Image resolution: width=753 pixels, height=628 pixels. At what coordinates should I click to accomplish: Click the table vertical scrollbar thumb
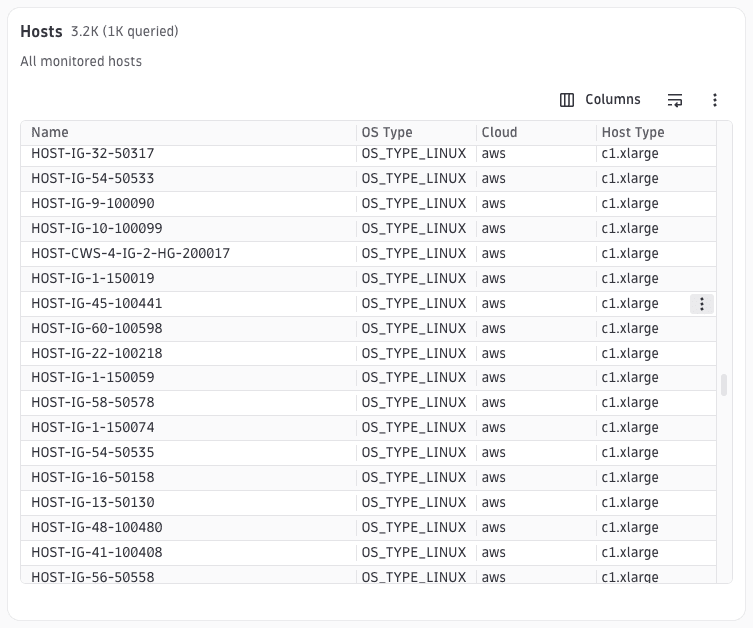[x=724, y=385]
